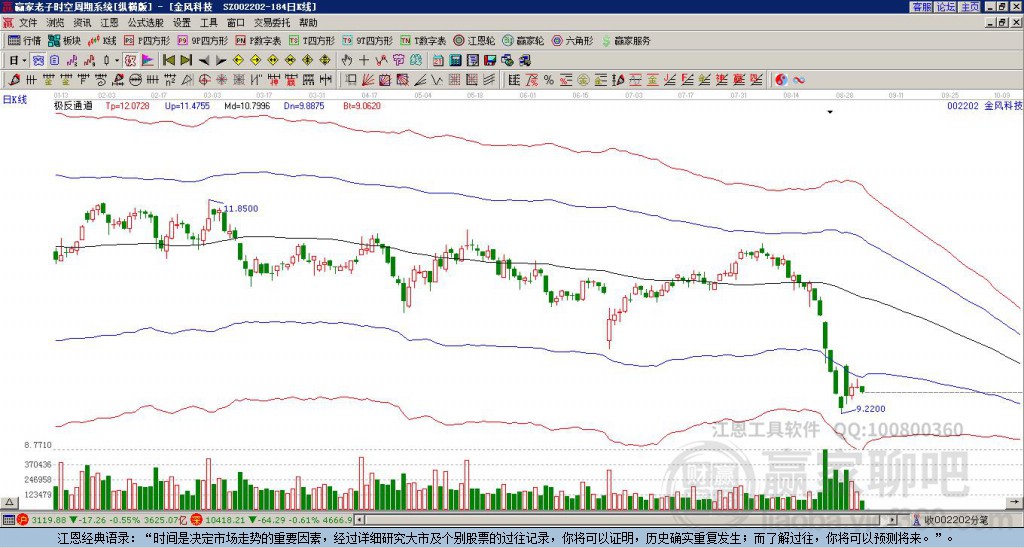This screenshot has height=548, width=1024.
Task: Toggle the 权 adjustment icon
Action: coord(129,61)
